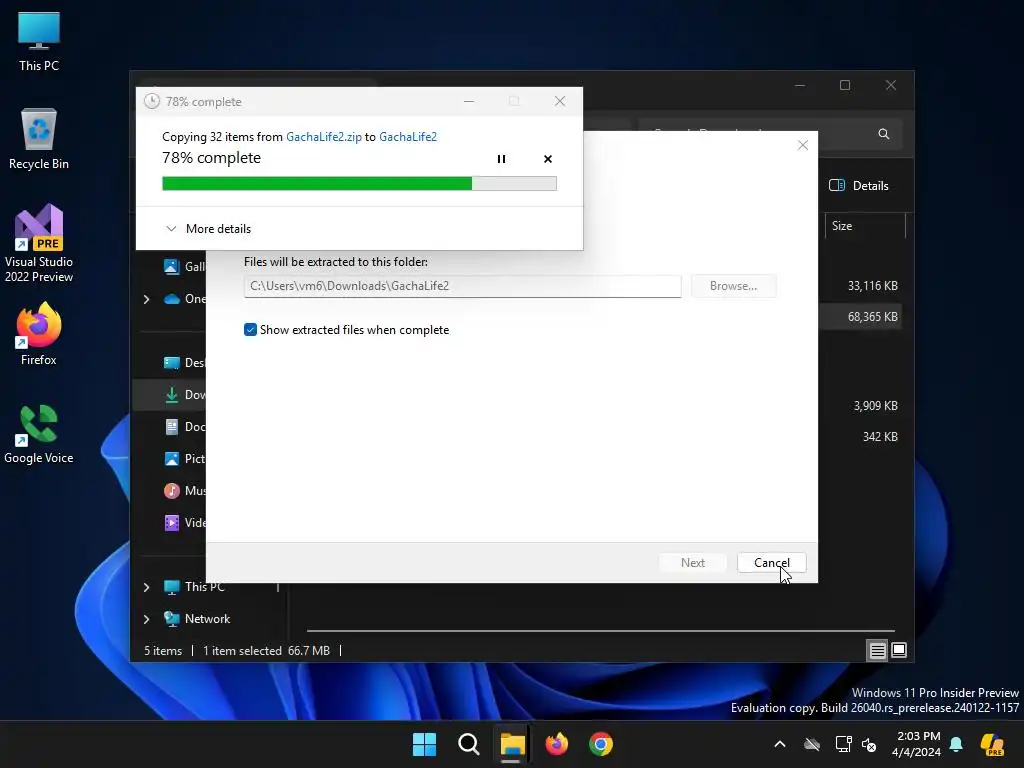Open Videos in navigation pane
The image size is (1024, 768).
pyautogui.click(x=184, y=522)
